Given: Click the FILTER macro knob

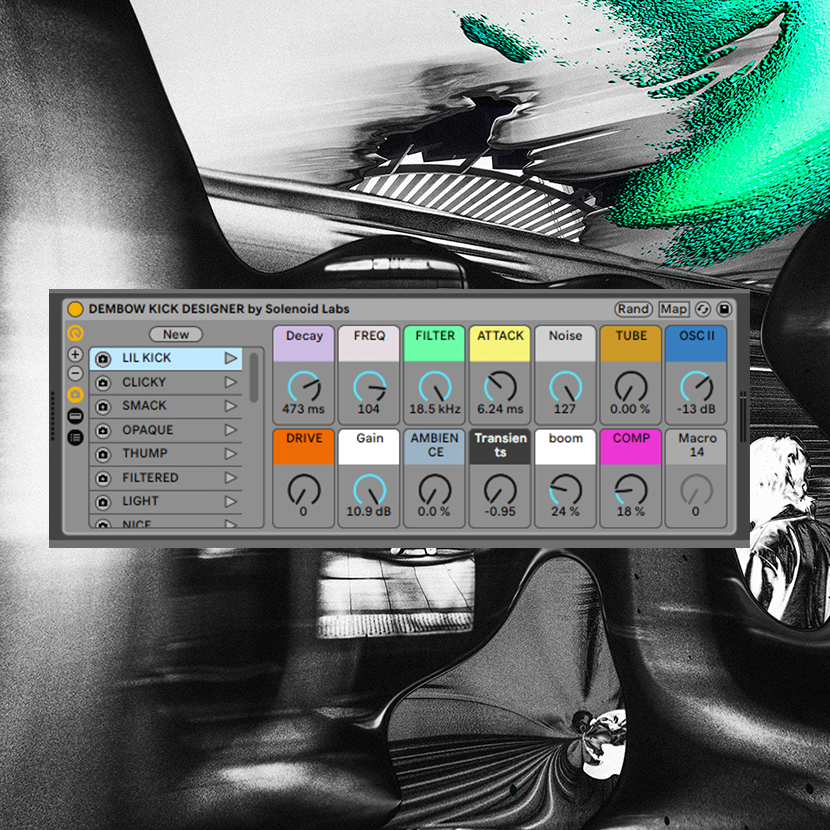Looking at the screenshot, I should (x=435, y=386).
